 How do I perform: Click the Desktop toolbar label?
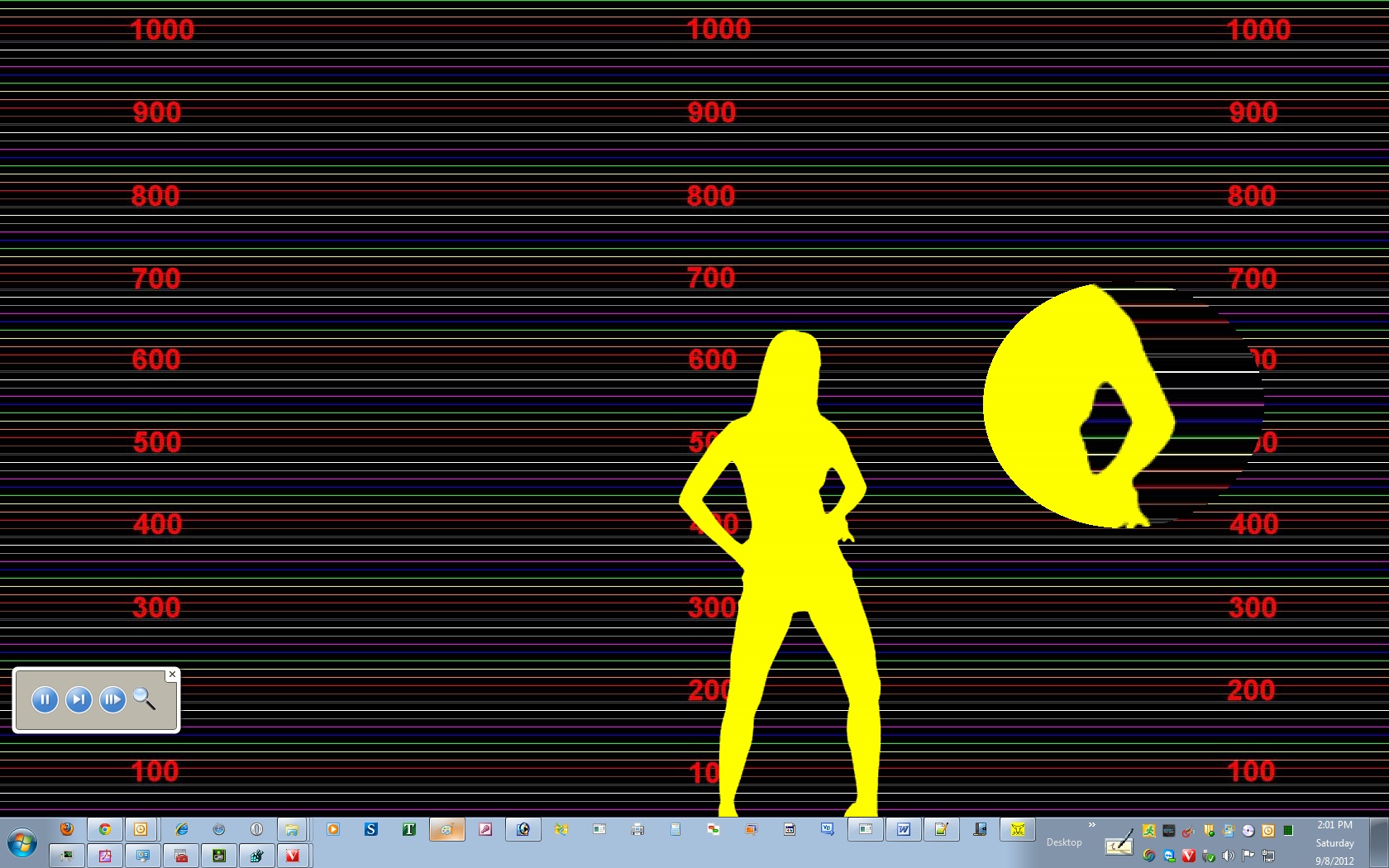coord(1064,842)
